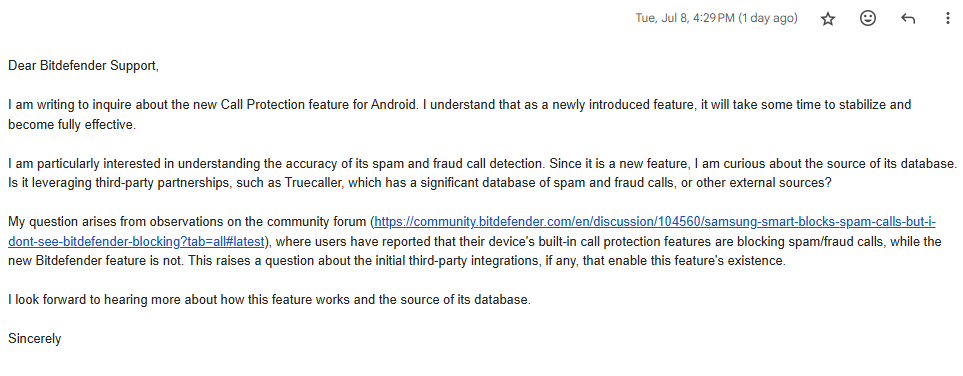
Task: Star this email message
Action: pos(828,19)
